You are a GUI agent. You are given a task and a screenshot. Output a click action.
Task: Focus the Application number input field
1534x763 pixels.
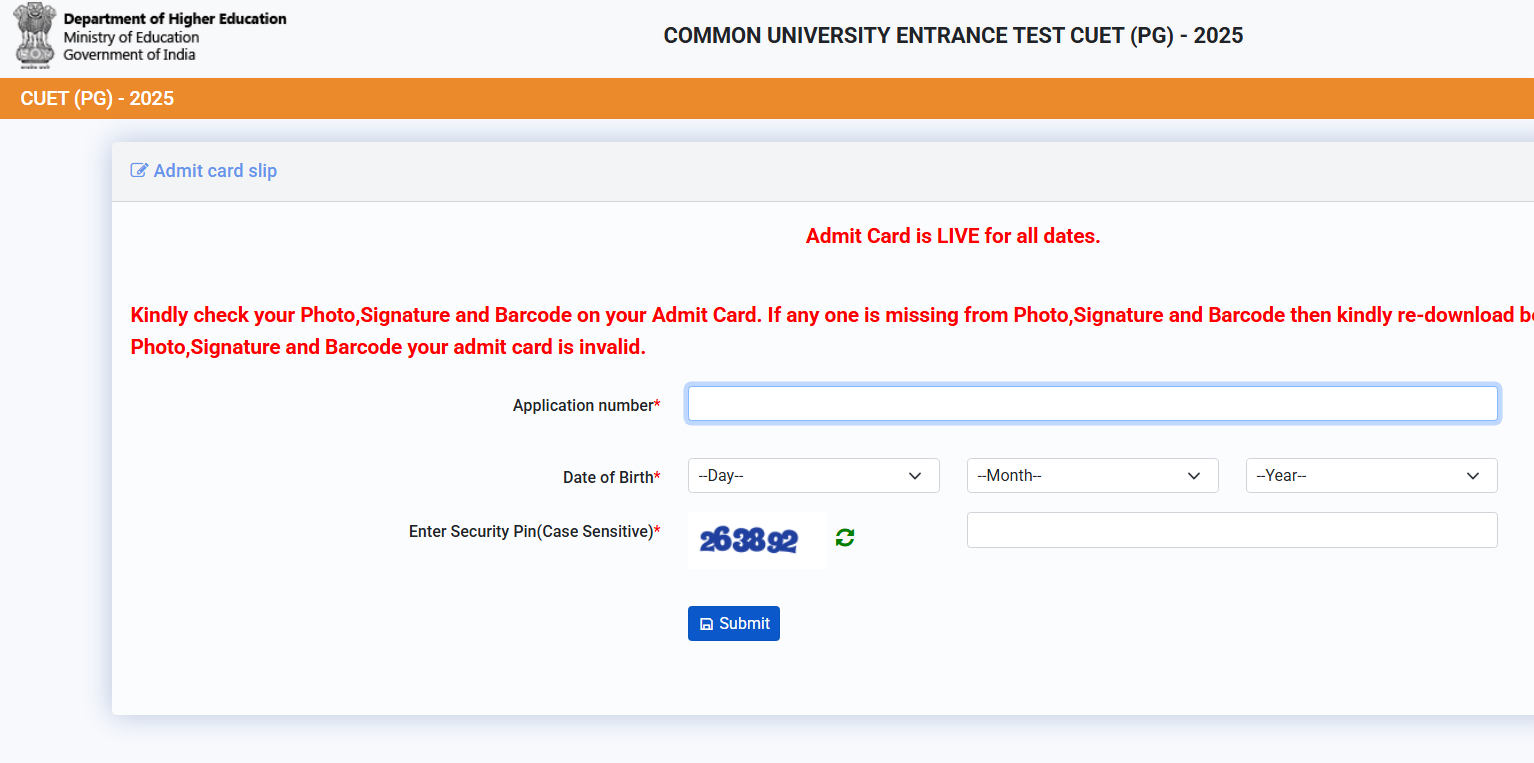[x=1092, y=403]
